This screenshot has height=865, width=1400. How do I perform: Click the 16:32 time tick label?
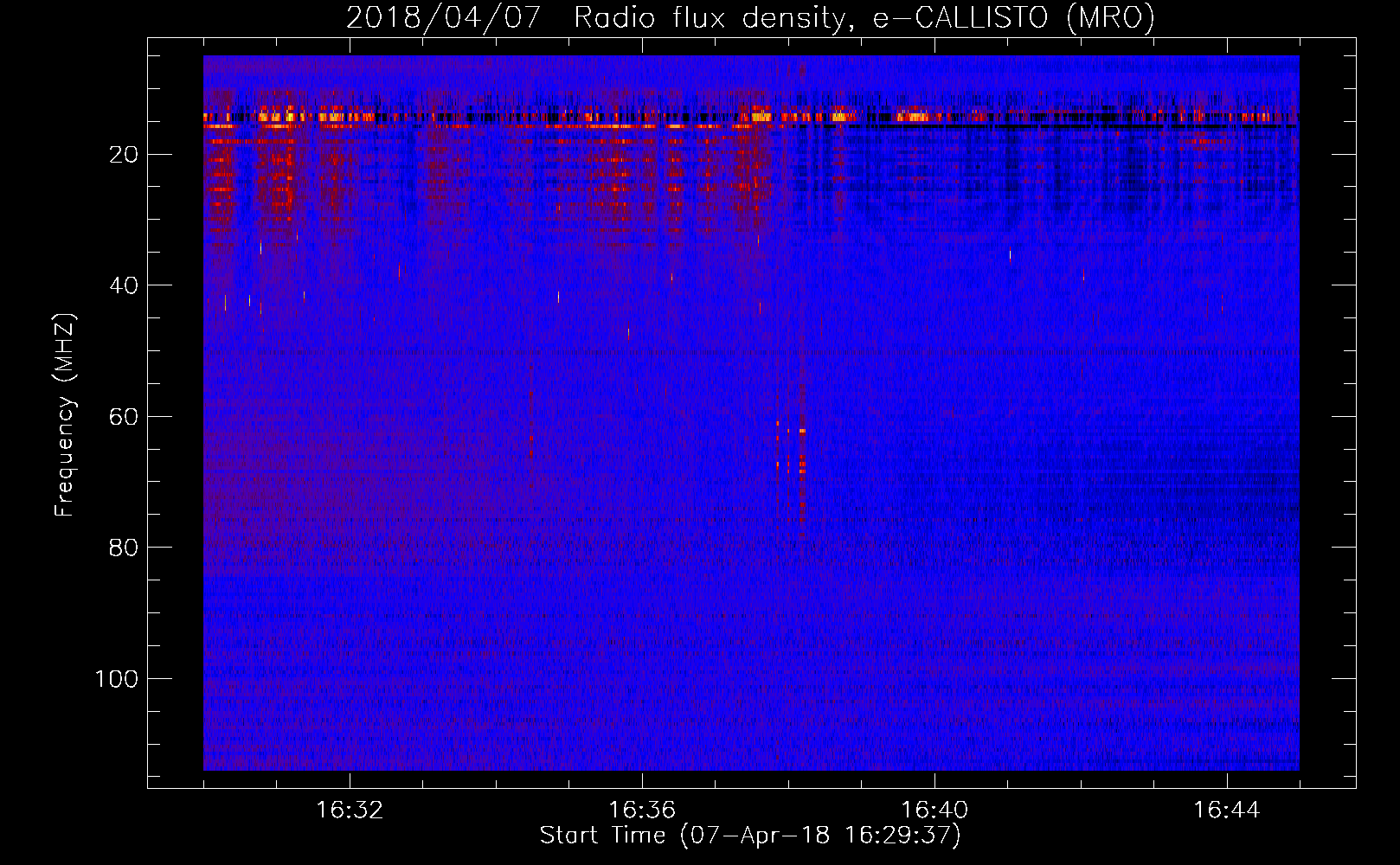(350, 811)
